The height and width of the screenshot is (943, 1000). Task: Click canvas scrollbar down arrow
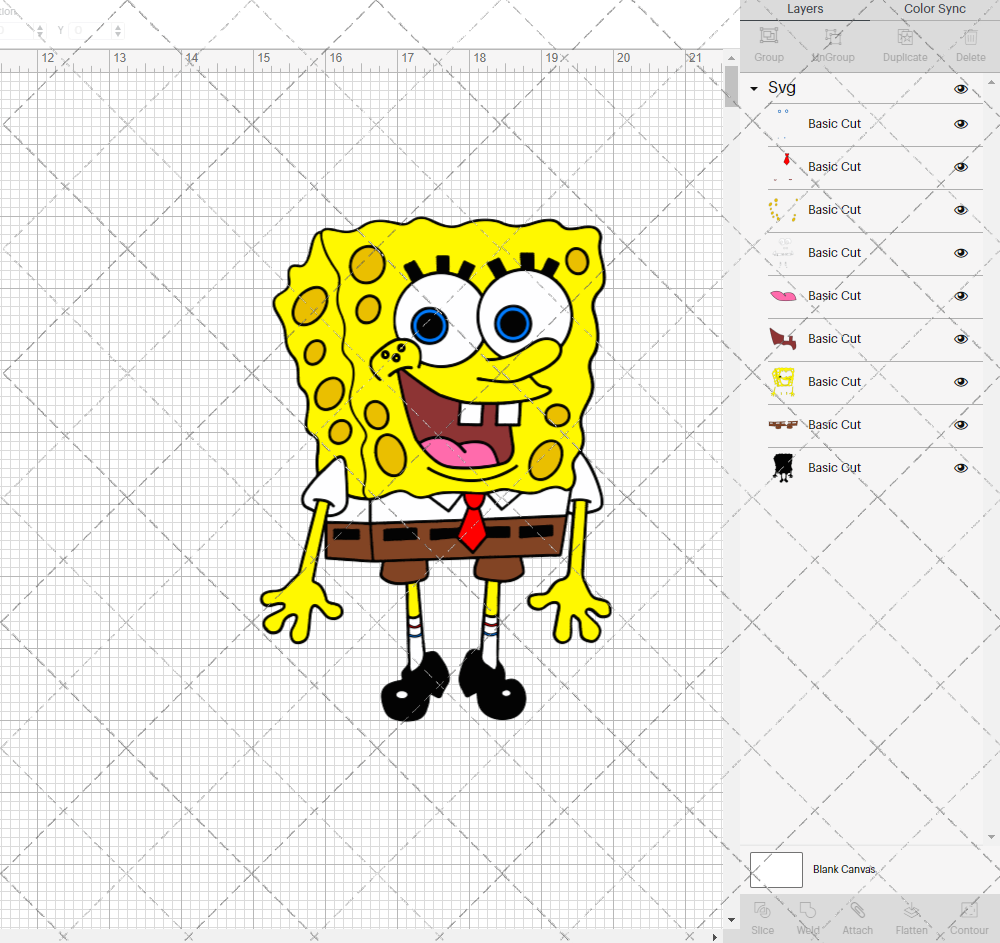point(731,920)
